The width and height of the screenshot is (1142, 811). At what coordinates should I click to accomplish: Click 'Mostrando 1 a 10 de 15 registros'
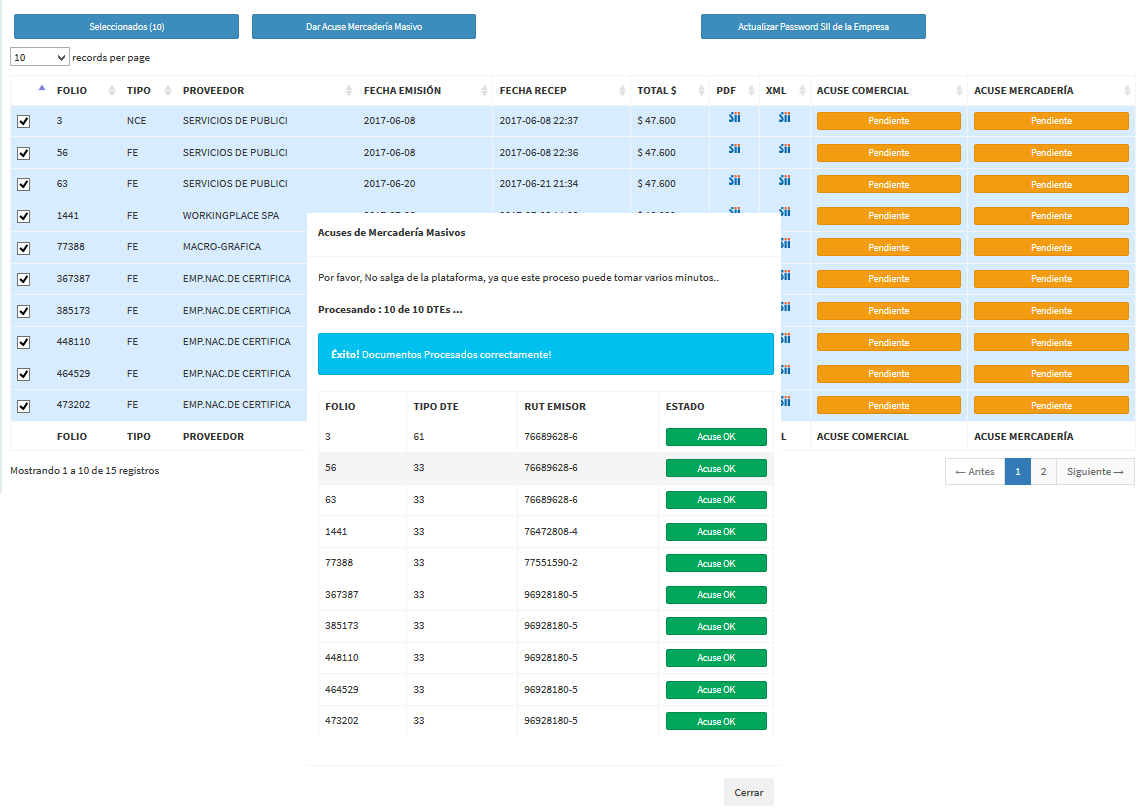84,470
